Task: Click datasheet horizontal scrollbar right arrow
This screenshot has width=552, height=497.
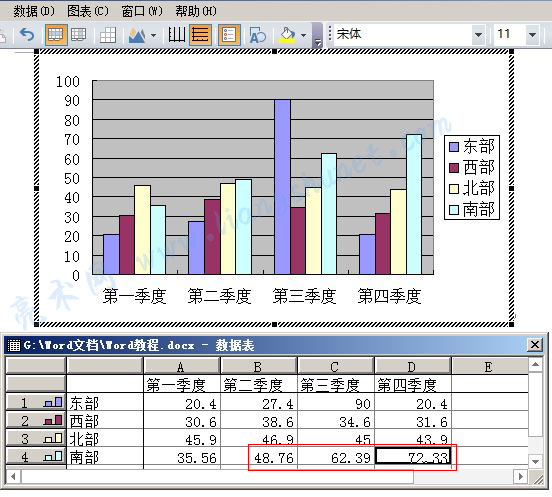Action: [x=521, y=477]
